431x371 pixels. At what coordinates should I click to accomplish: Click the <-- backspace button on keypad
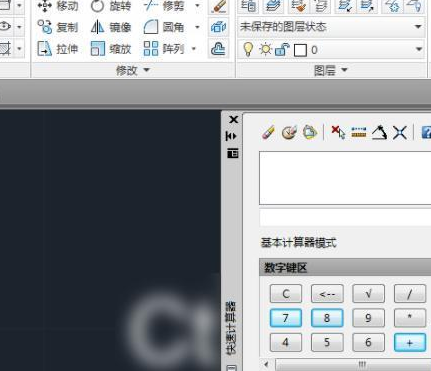pos(327,294)
